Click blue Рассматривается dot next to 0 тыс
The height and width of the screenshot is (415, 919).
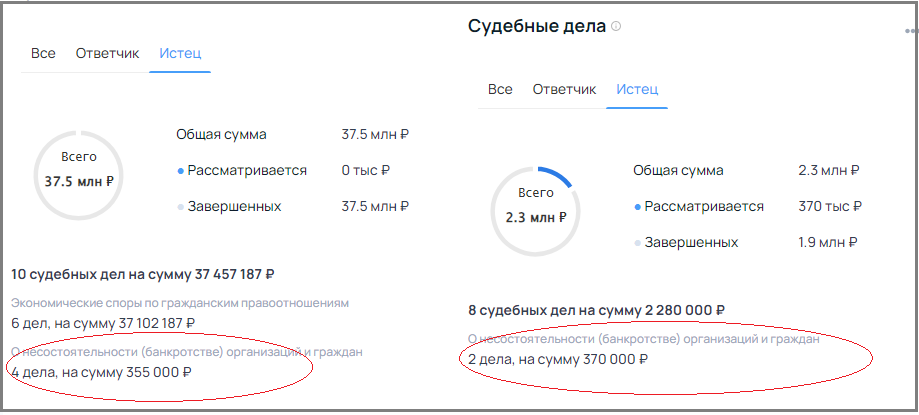point(181,171)
